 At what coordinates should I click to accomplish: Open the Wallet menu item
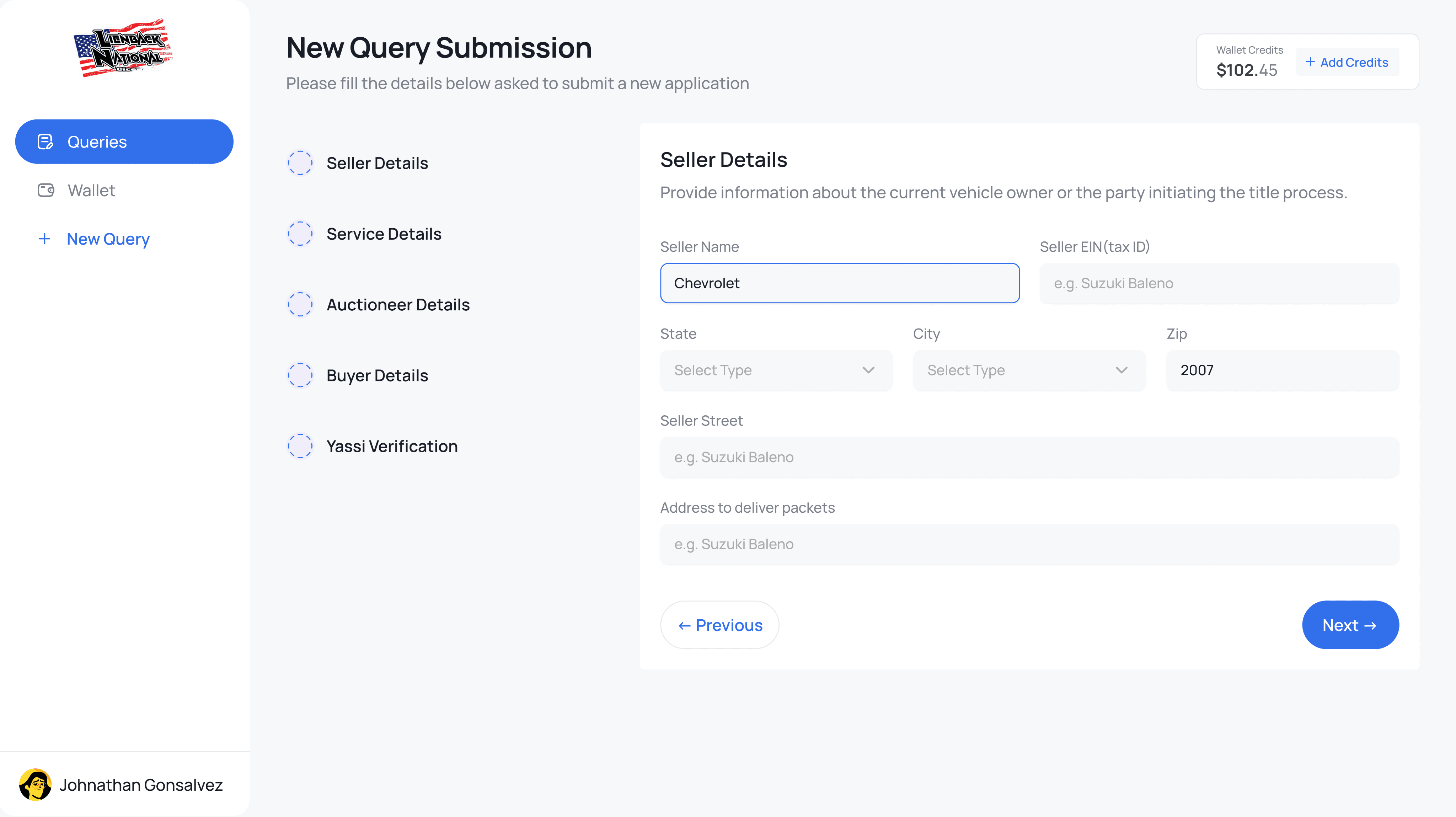click(92, 190)
